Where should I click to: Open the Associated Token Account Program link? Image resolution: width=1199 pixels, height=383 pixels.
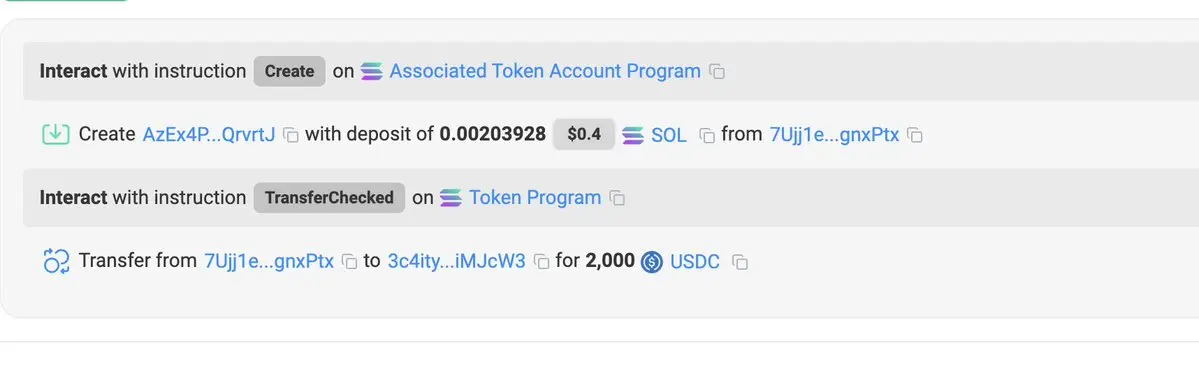point(545,71)
